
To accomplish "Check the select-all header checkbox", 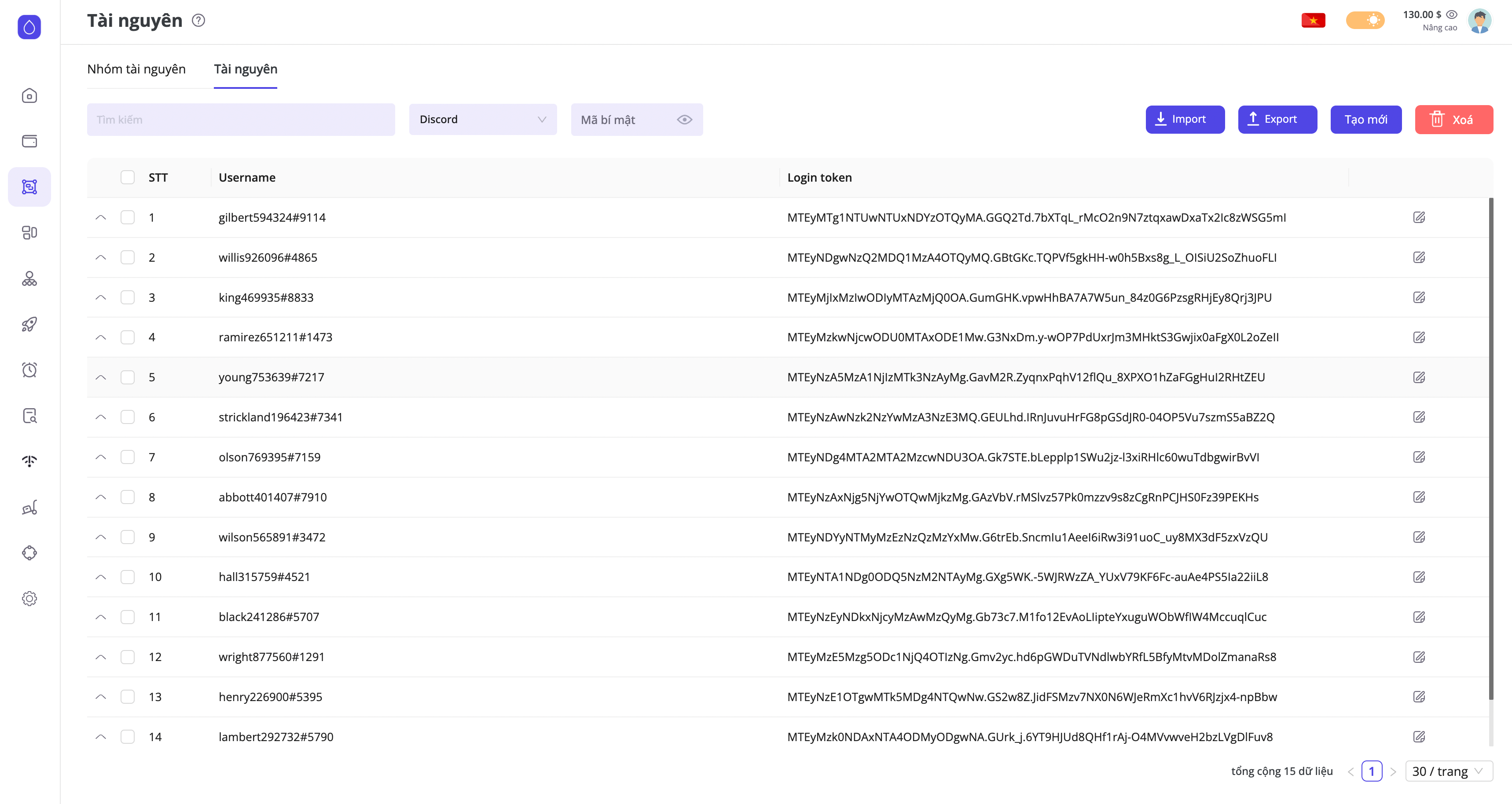I will click(x=127, y=177).
